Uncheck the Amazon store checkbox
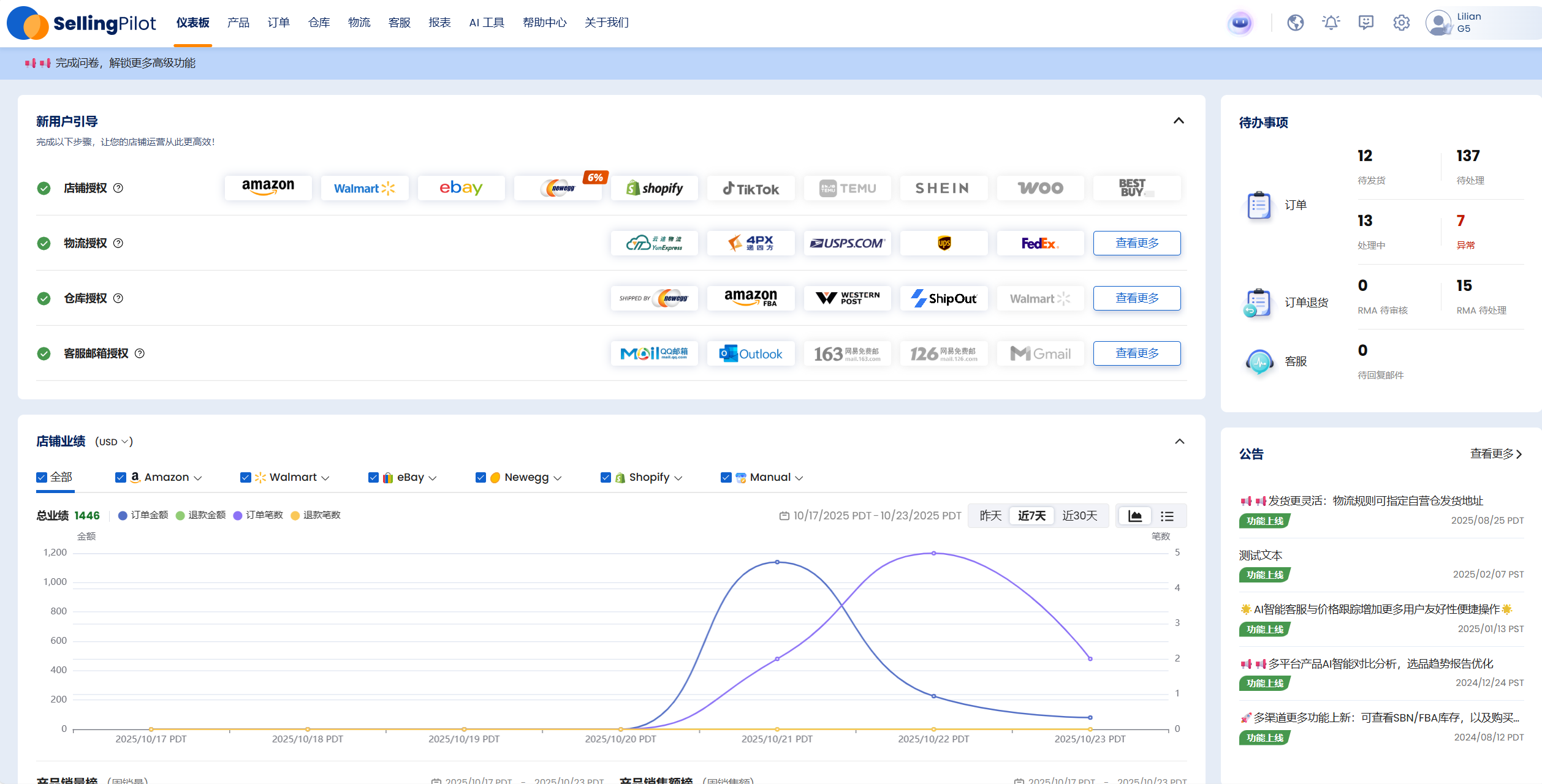Screen dimensions: 1542x784 (121, 477)
